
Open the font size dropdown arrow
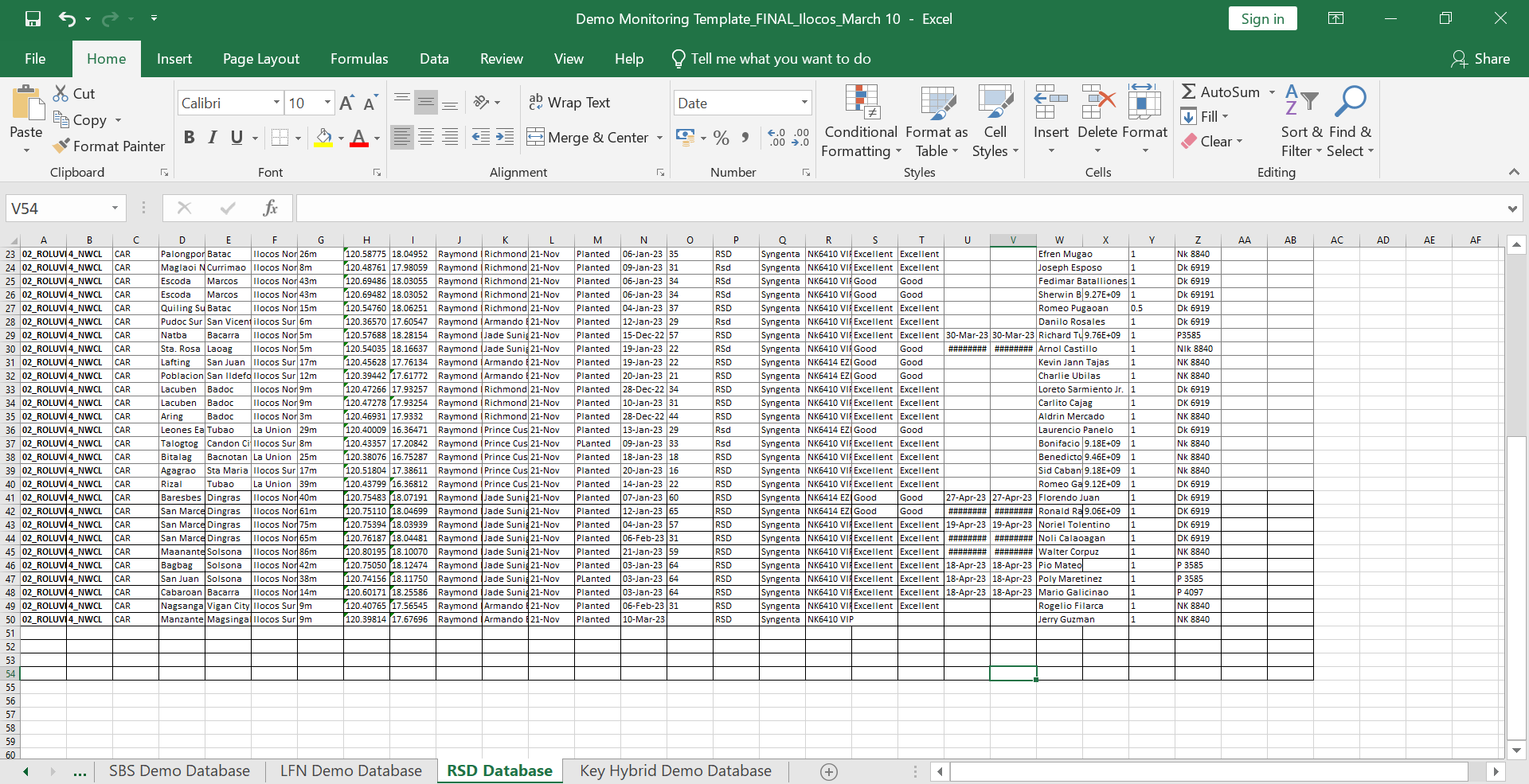(327, 103)
